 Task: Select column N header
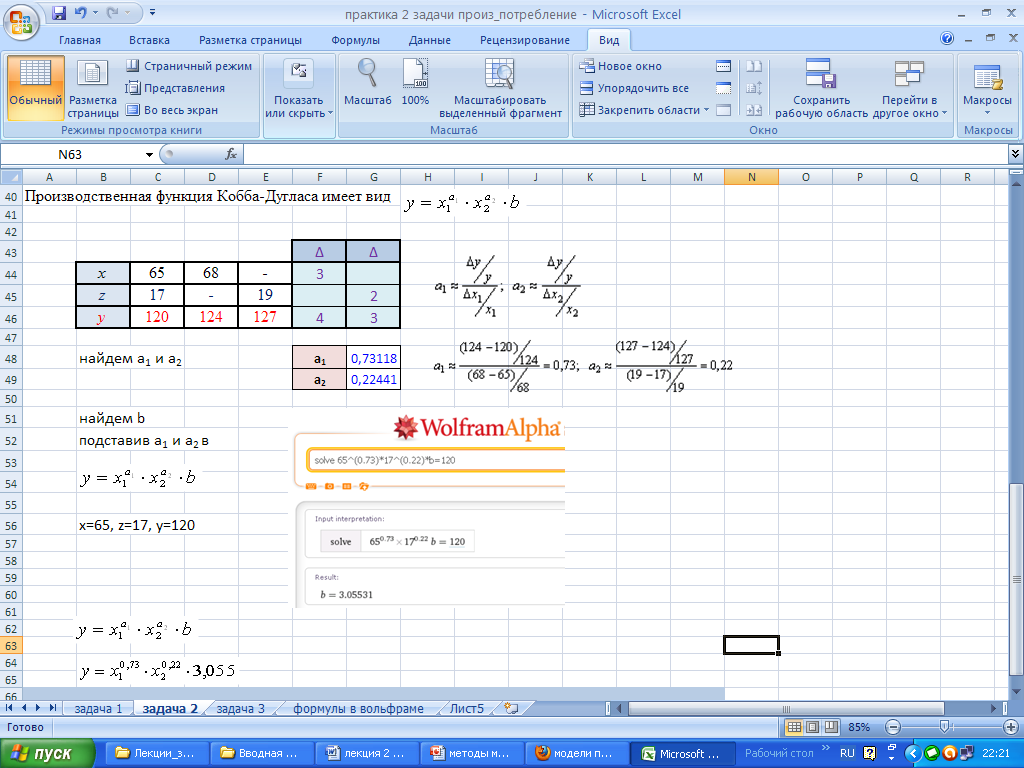751,177
